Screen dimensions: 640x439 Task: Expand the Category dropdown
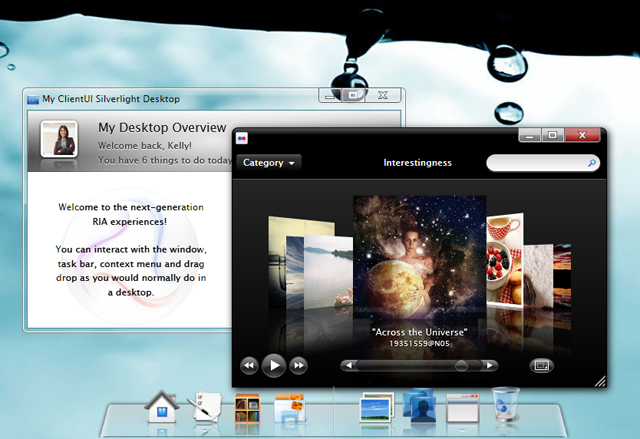[x=269, y=163]
